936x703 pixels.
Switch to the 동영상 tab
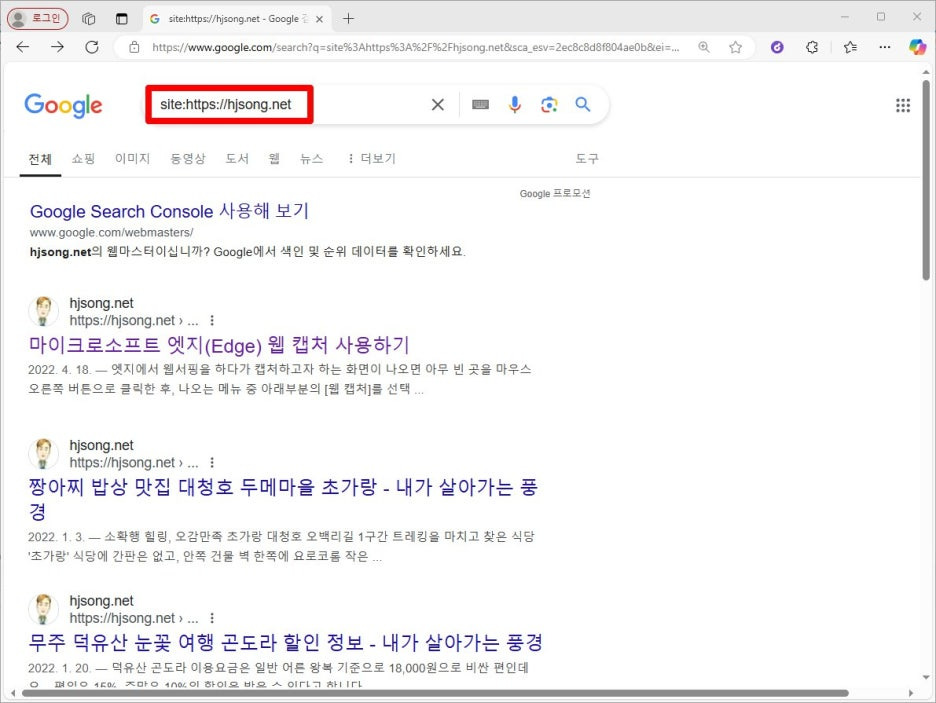click(187, 159)
